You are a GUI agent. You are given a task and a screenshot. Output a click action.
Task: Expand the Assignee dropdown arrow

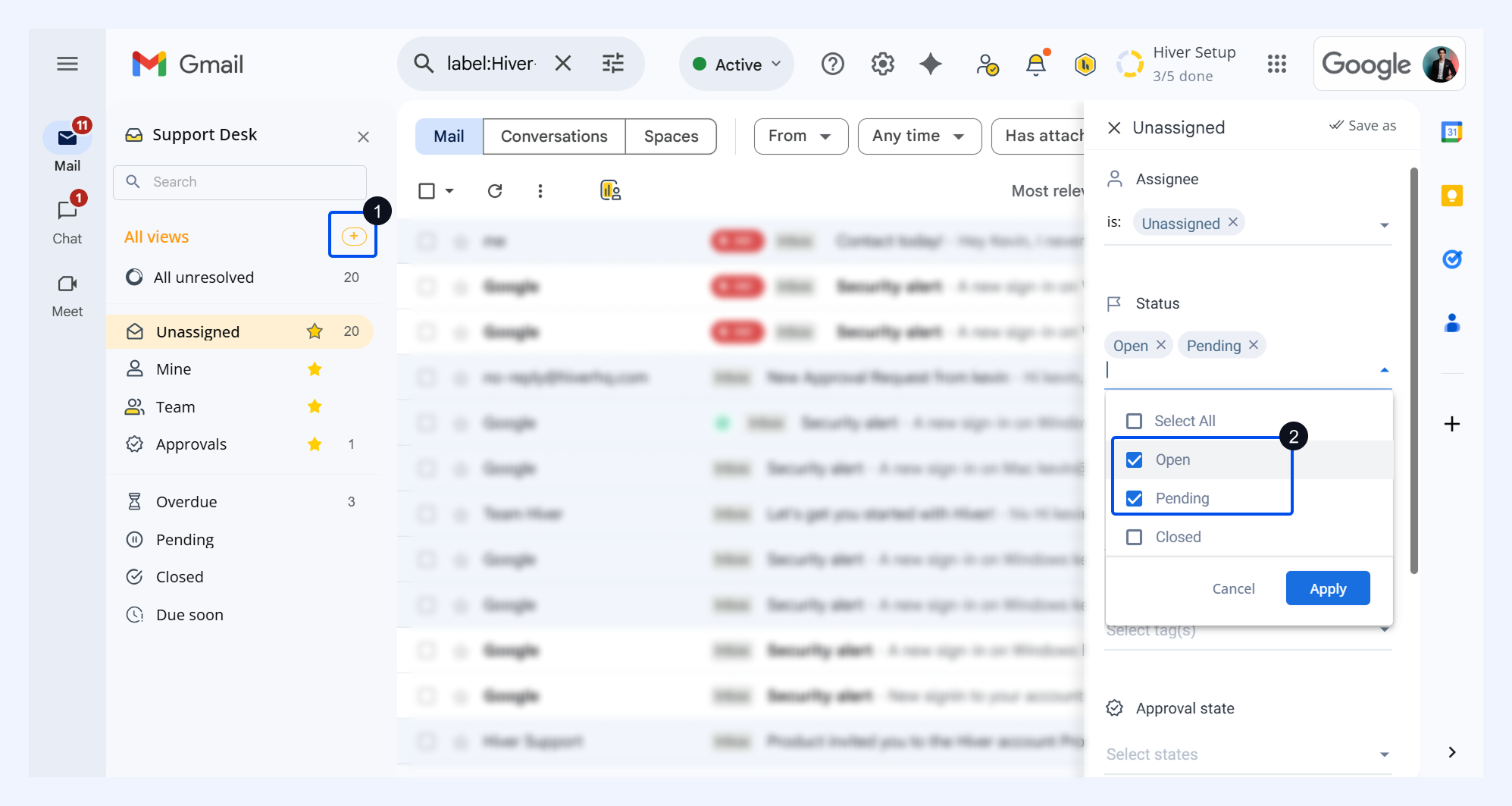tap(1384, 225)
